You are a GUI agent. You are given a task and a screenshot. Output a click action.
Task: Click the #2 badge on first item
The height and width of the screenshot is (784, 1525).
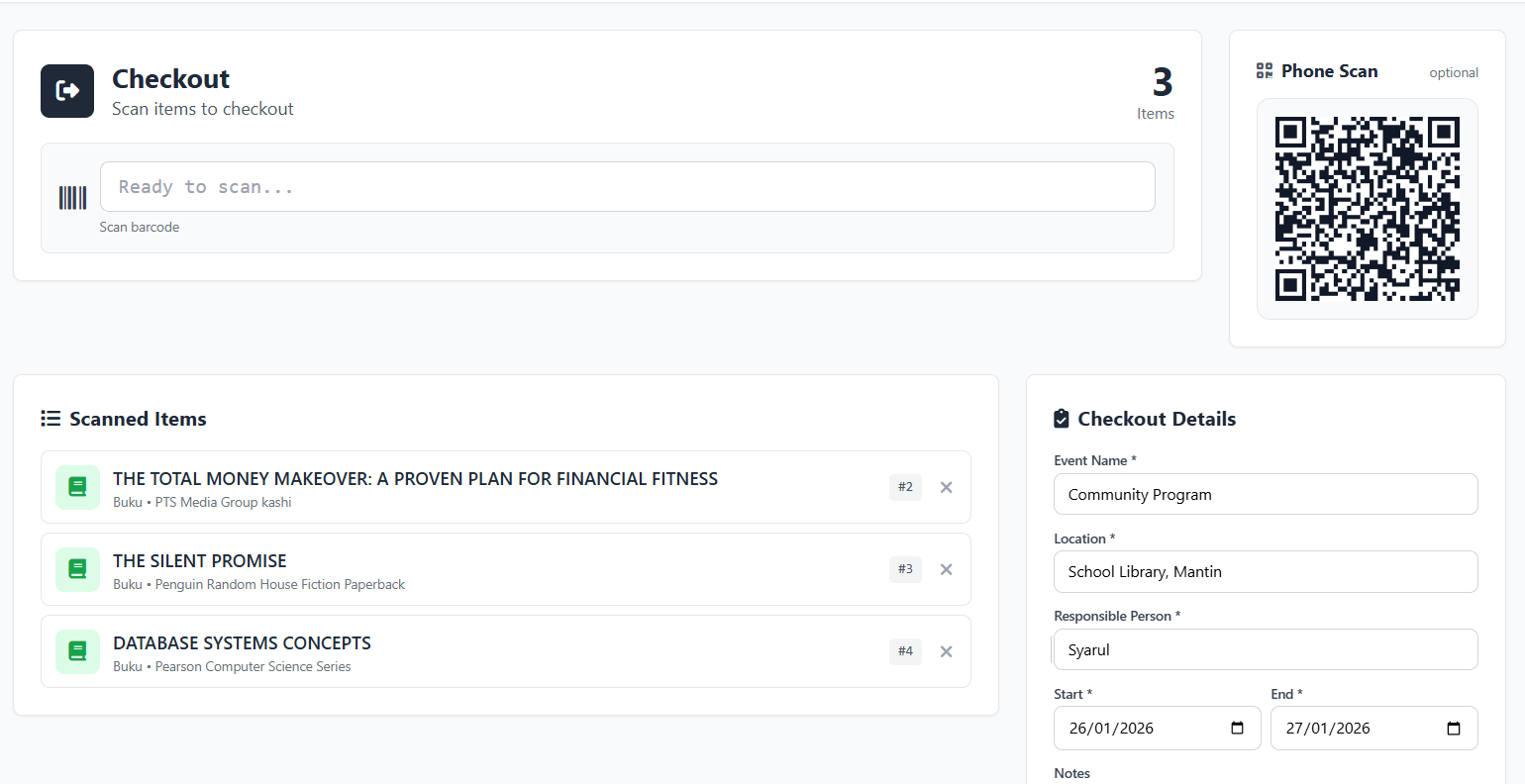(x=905, y=487)
